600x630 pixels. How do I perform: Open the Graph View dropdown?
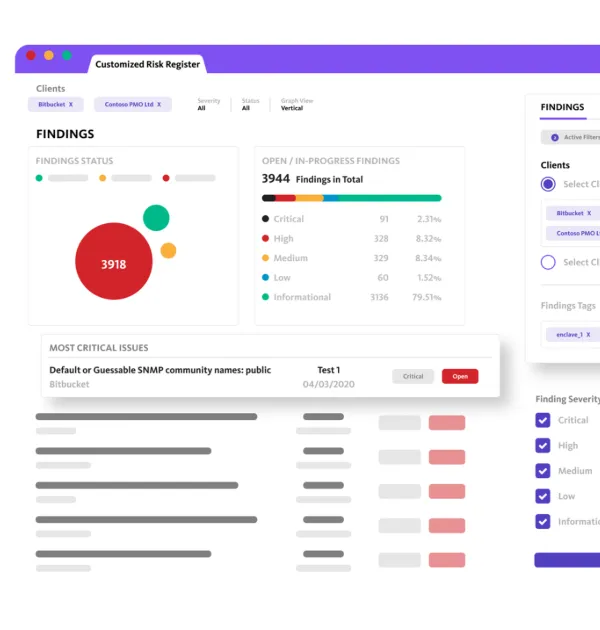pyautogui.click(x=297, y=104)
